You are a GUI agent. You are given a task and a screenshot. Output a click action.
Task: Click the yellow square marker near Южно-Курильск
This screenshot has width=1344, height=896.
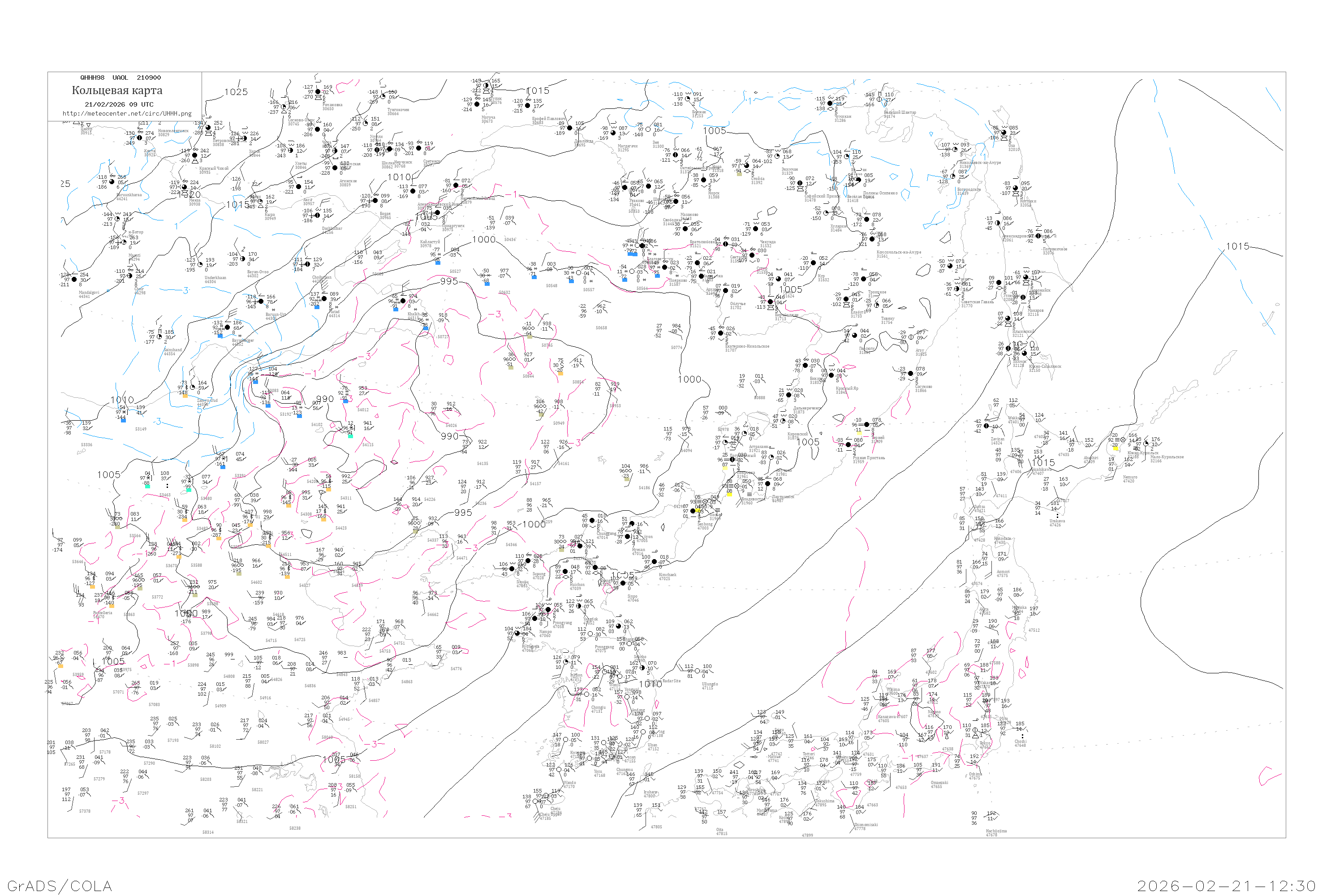click(x=1116, y=448)
